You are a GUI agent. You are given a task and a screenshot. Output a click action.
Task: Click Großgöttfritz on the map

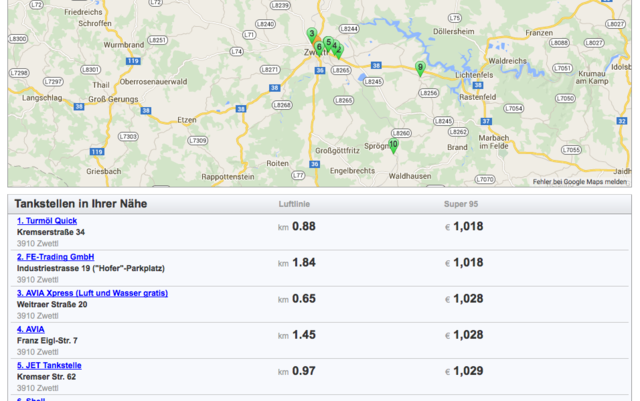(x=337, y=151)
